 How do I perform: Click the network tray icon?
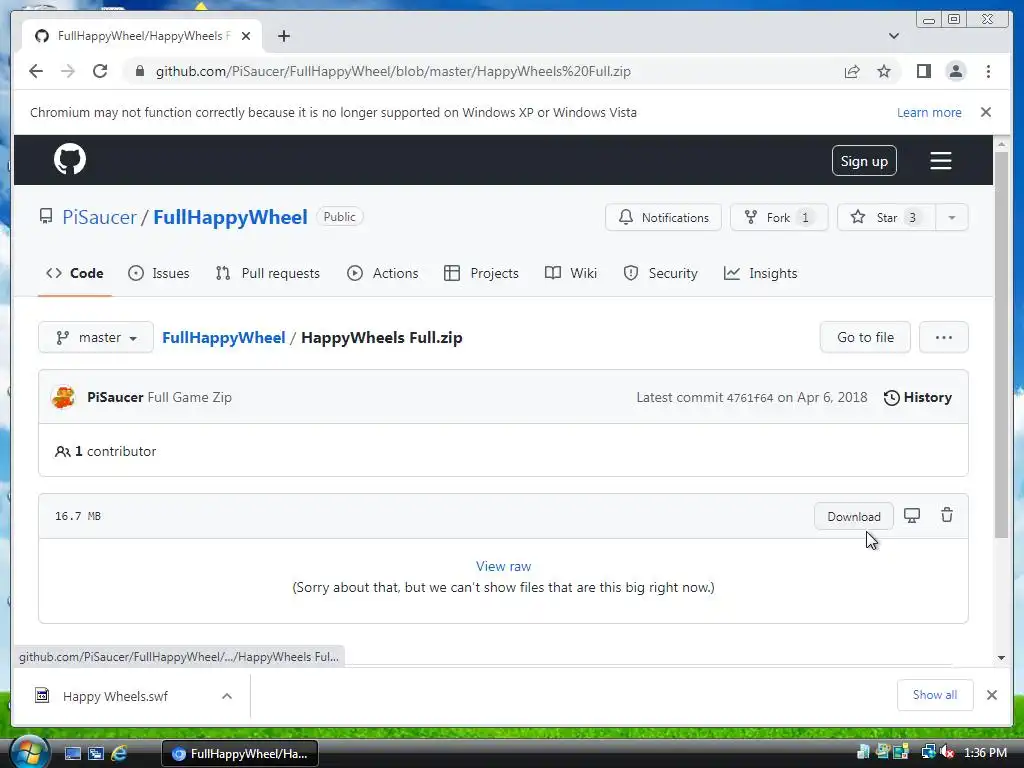(x=927, y=752)
